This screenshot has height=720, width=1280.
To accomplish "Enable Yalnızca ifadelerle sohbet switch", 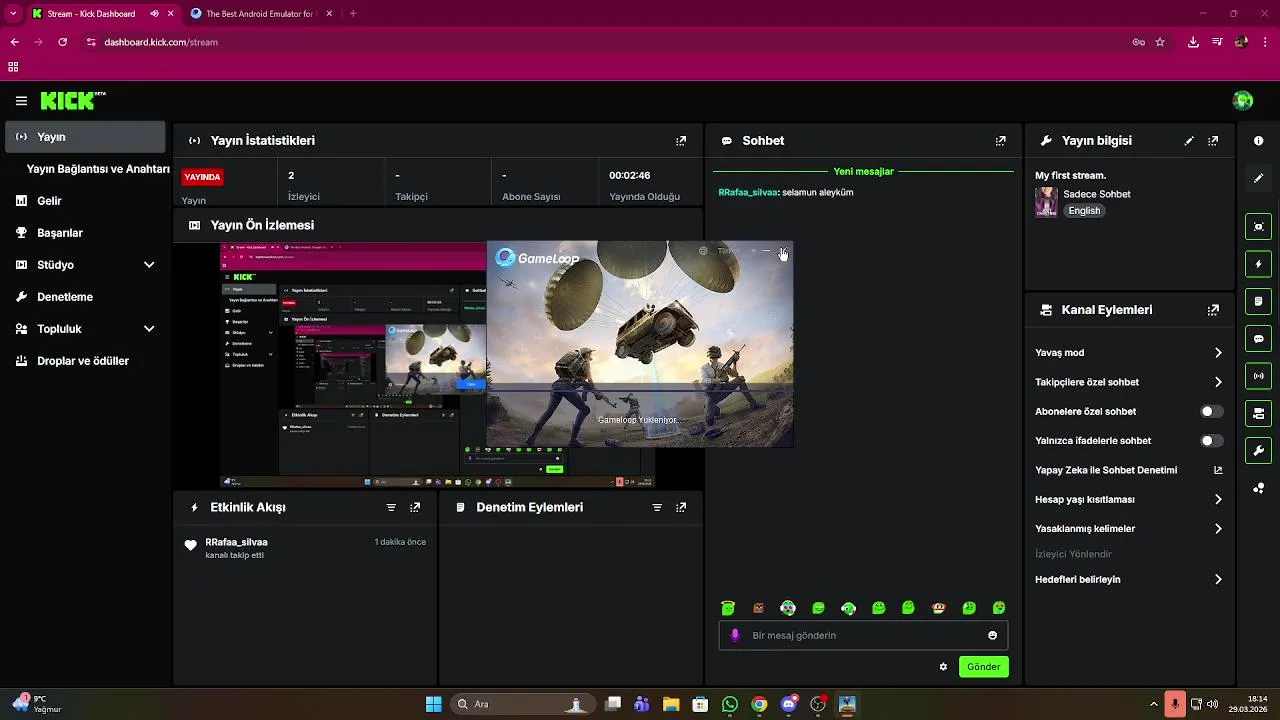I will click(x=1211, y=441).
